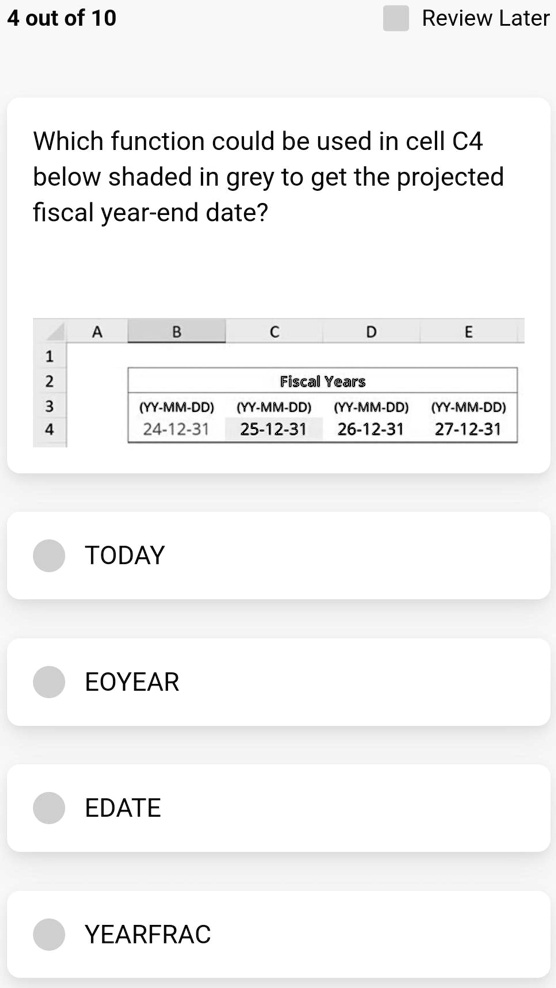Click cell E4 showing 27-12-31
Image resolution: width=556 pixels, height=988 pixels.
click(x=468, y=429)
